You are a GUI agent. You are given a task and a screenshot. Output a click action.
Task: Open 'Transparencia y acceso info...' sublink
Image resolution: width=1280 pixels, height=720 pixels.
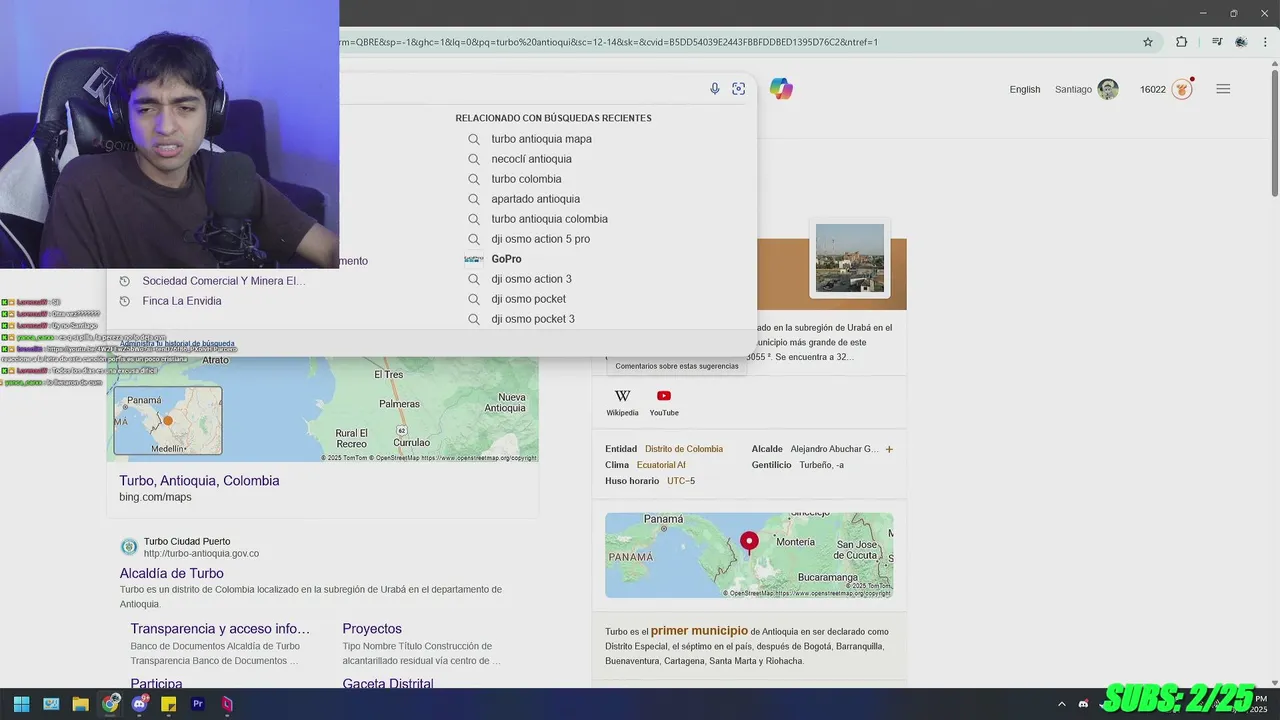pos(220,629)
